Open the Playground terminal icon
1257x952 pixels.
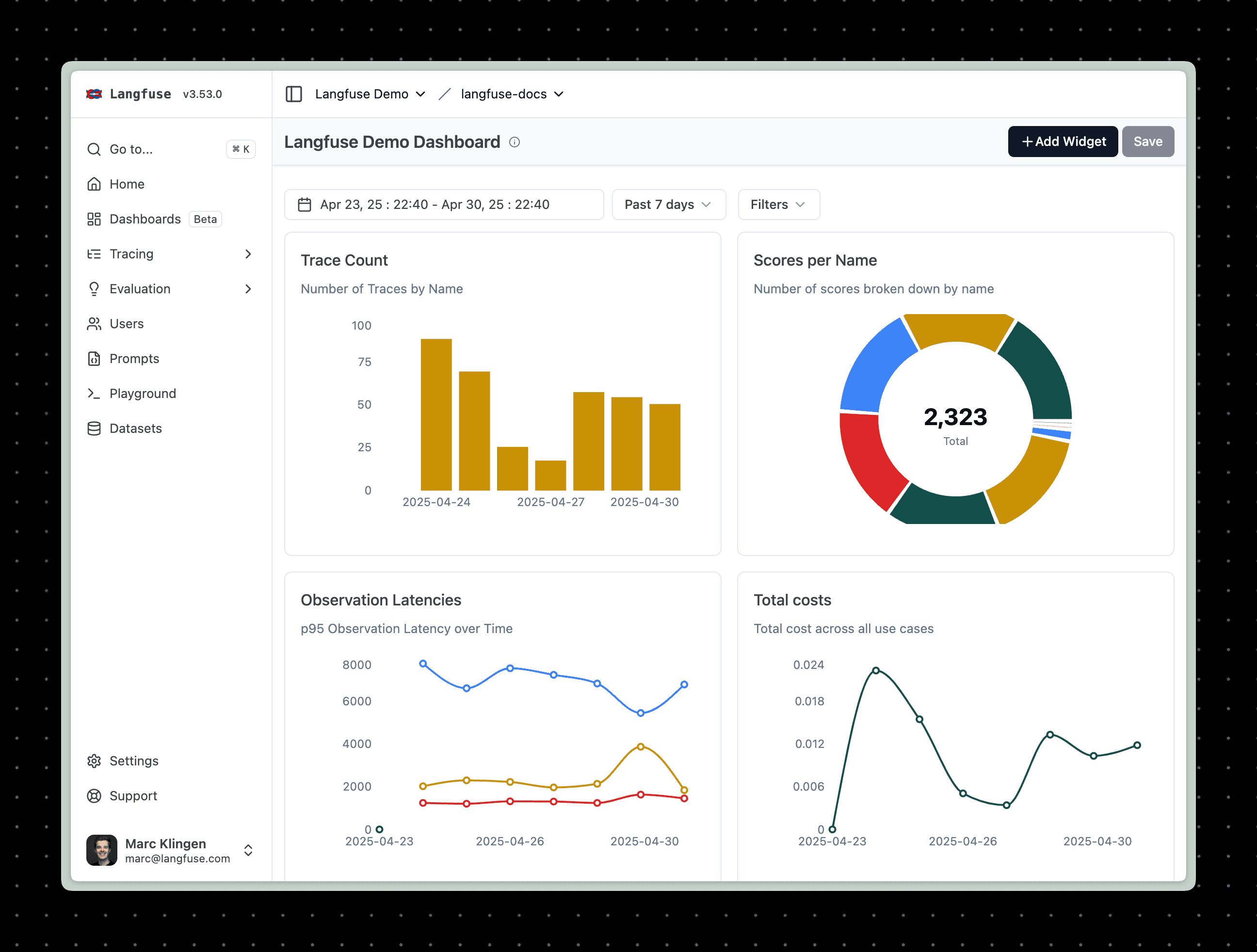coord(95,393)
